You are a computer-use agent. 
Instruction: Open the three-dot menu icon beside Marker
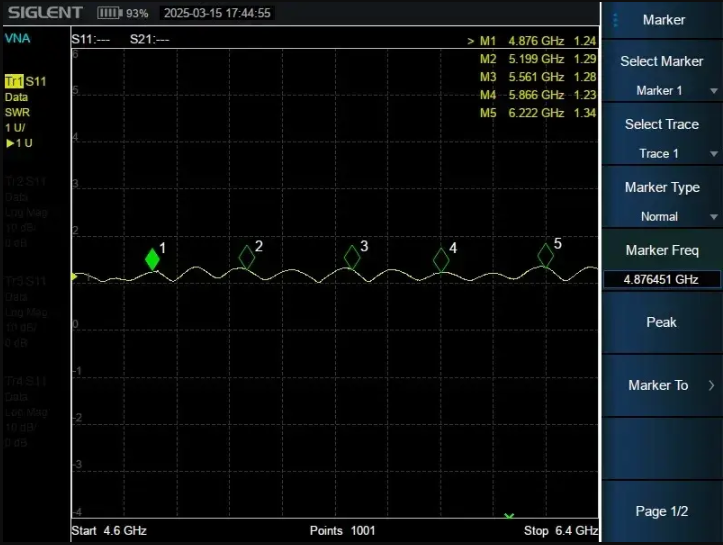coord(616,20)
